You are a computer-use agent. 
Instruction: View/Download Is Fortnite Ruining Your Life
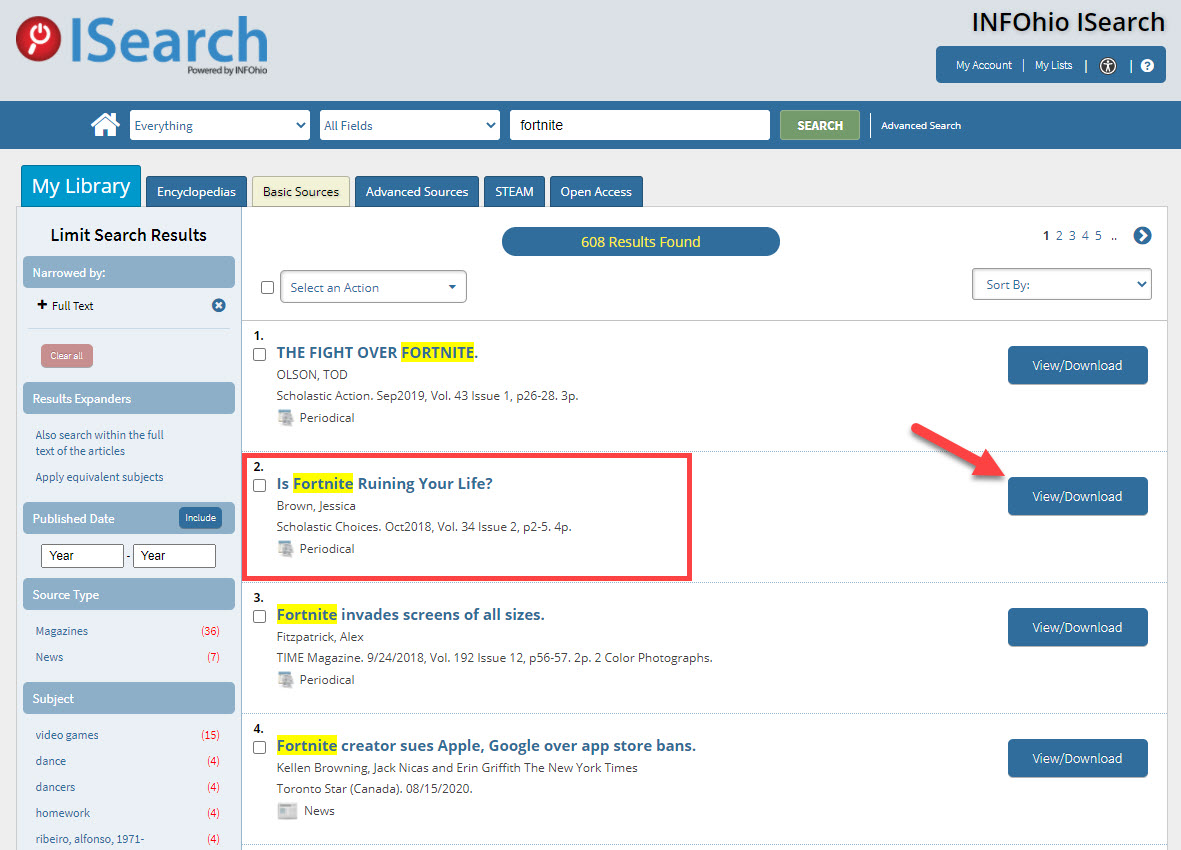(1077, 496)
